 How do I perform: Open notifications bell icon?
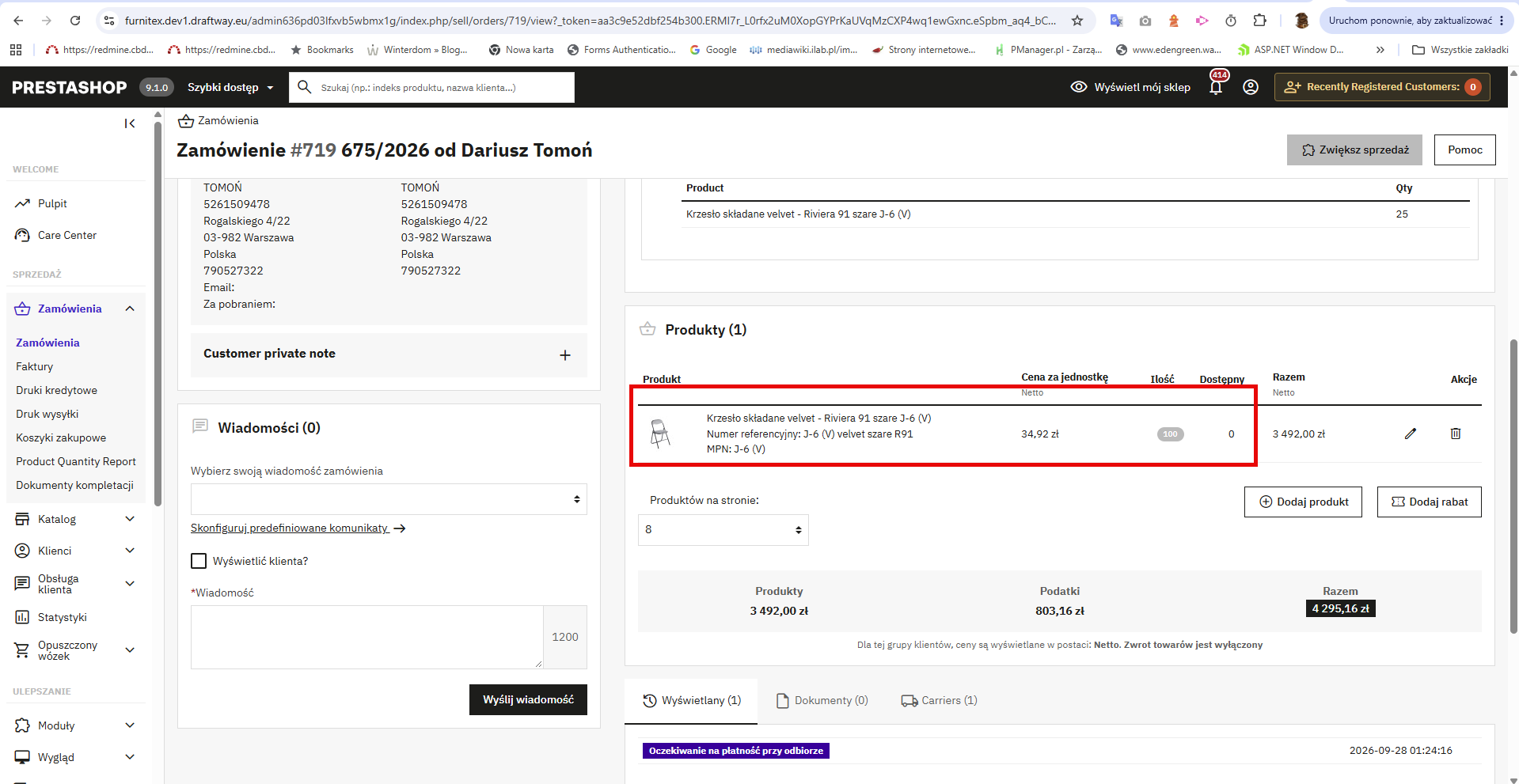tap(1216, 87)
